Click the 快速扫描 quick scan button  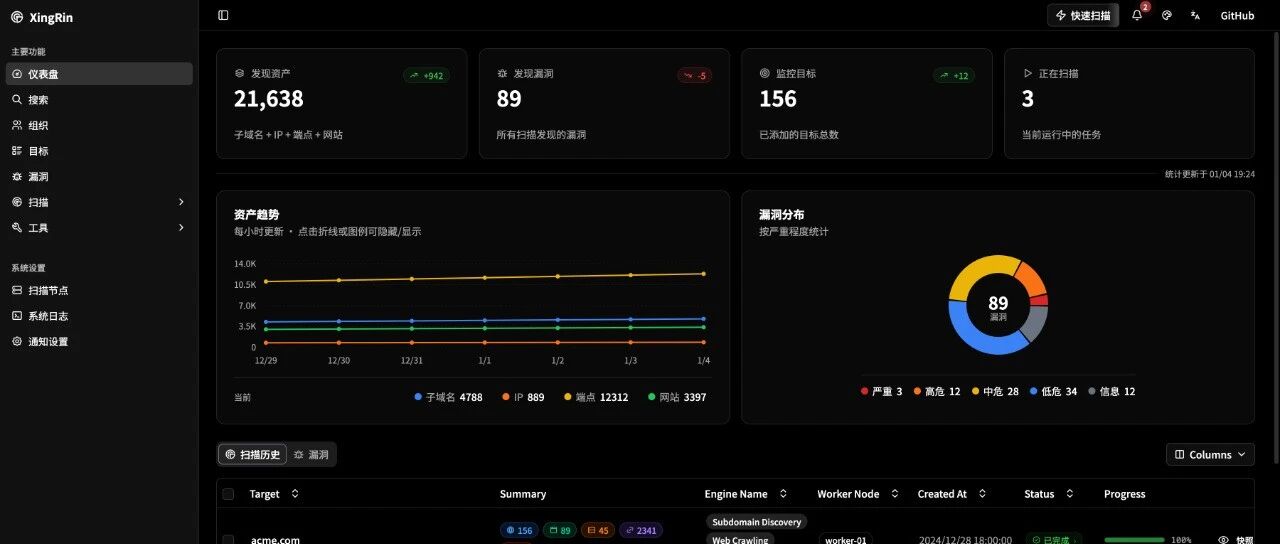coord(1083,15)
